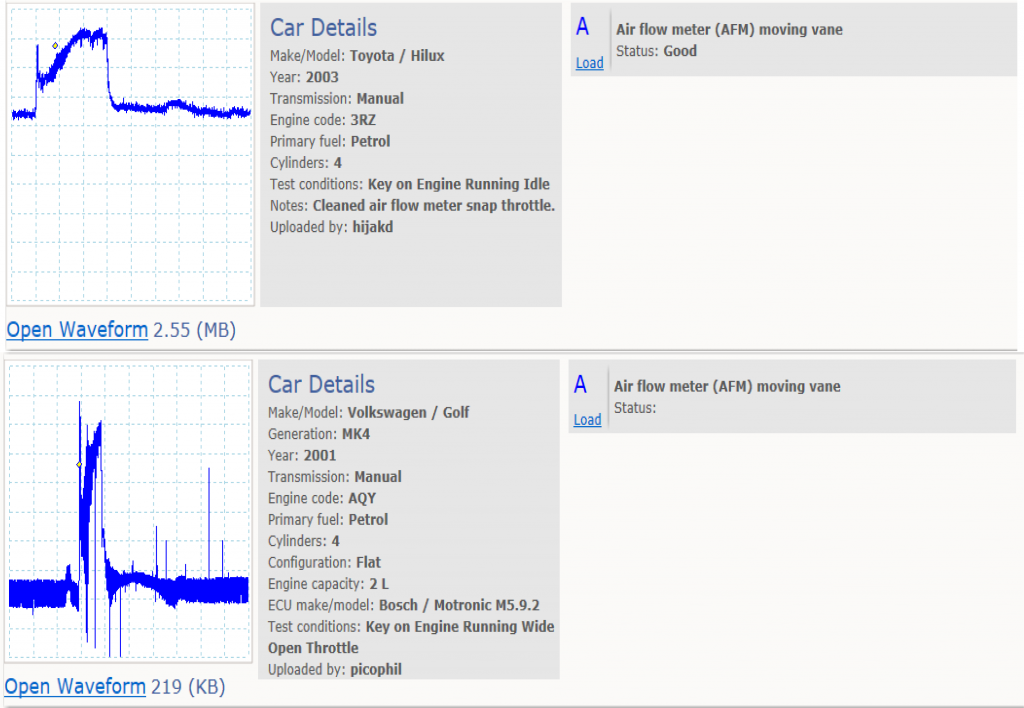Open the Volkswagen Golf waveform link
This screenshot has height=708, width=1024.
(x=75, y=686)
